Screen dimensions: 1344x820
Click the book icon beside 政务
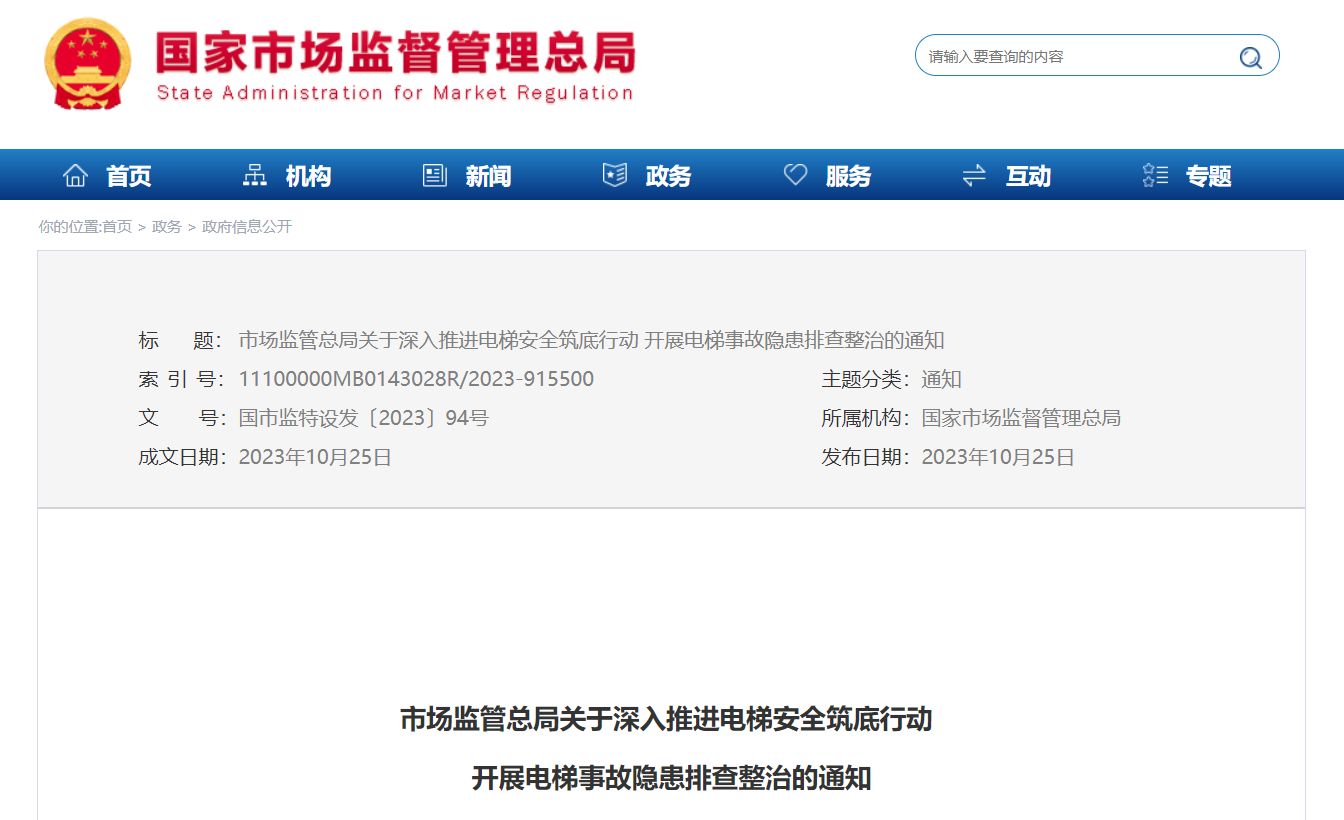pyautogui.click(x=615, y=176)
